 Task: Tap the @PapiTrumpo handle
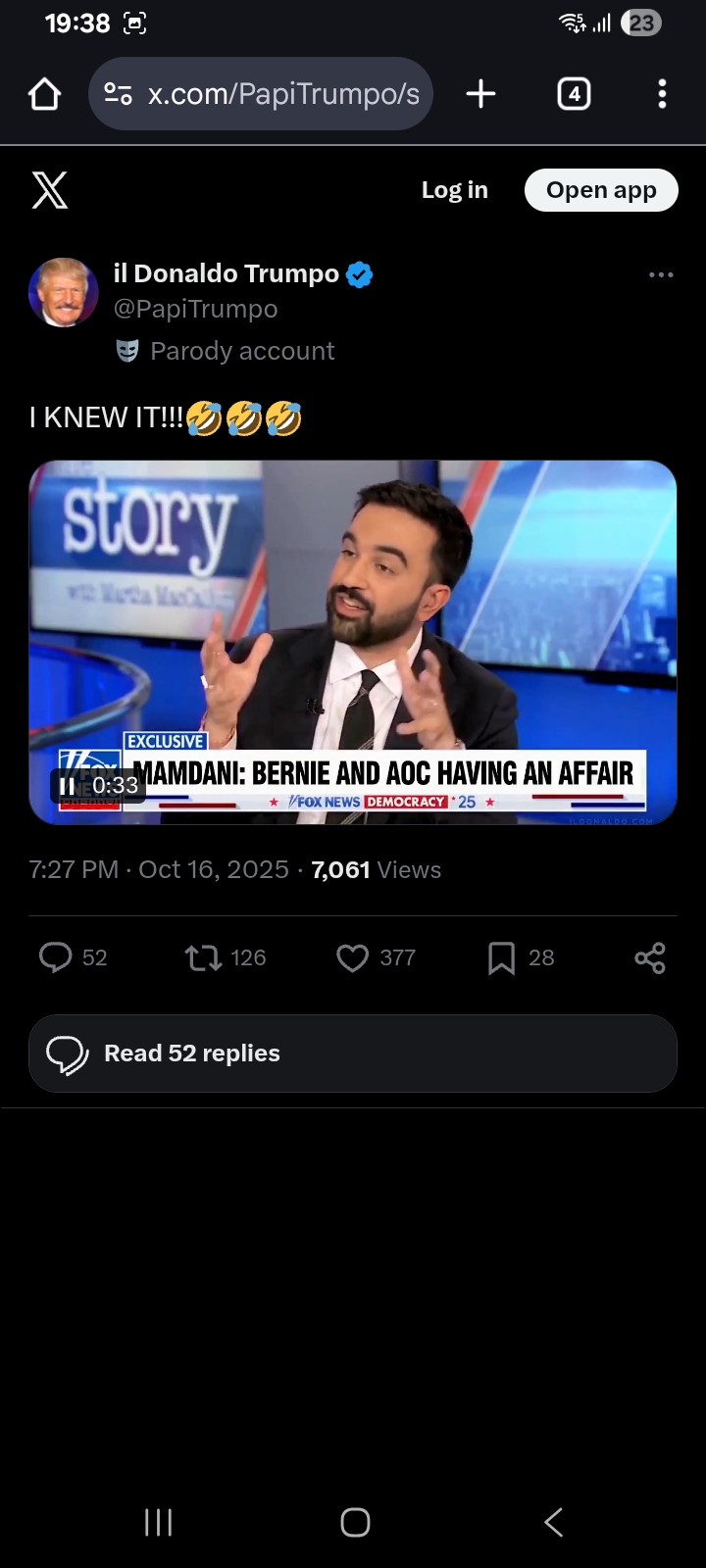click(195, 309)
